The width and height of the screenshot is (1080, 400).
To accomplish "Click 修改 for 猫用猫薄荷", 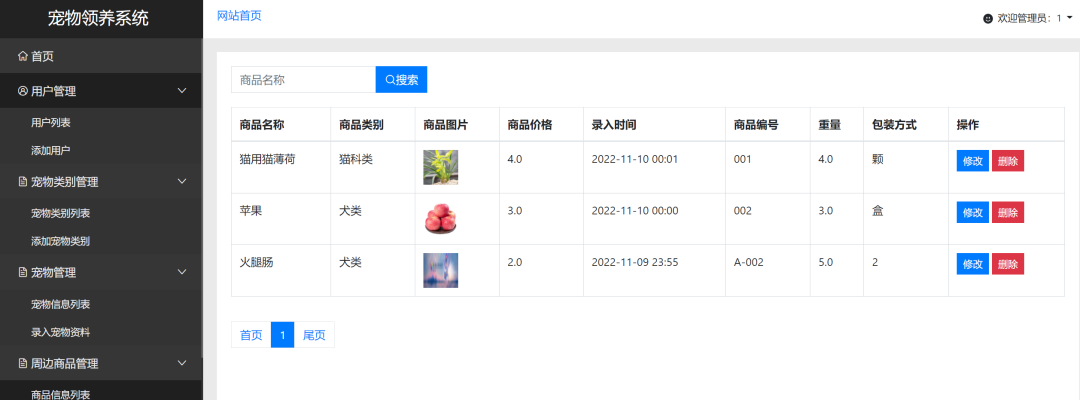I will pos(973,161).
